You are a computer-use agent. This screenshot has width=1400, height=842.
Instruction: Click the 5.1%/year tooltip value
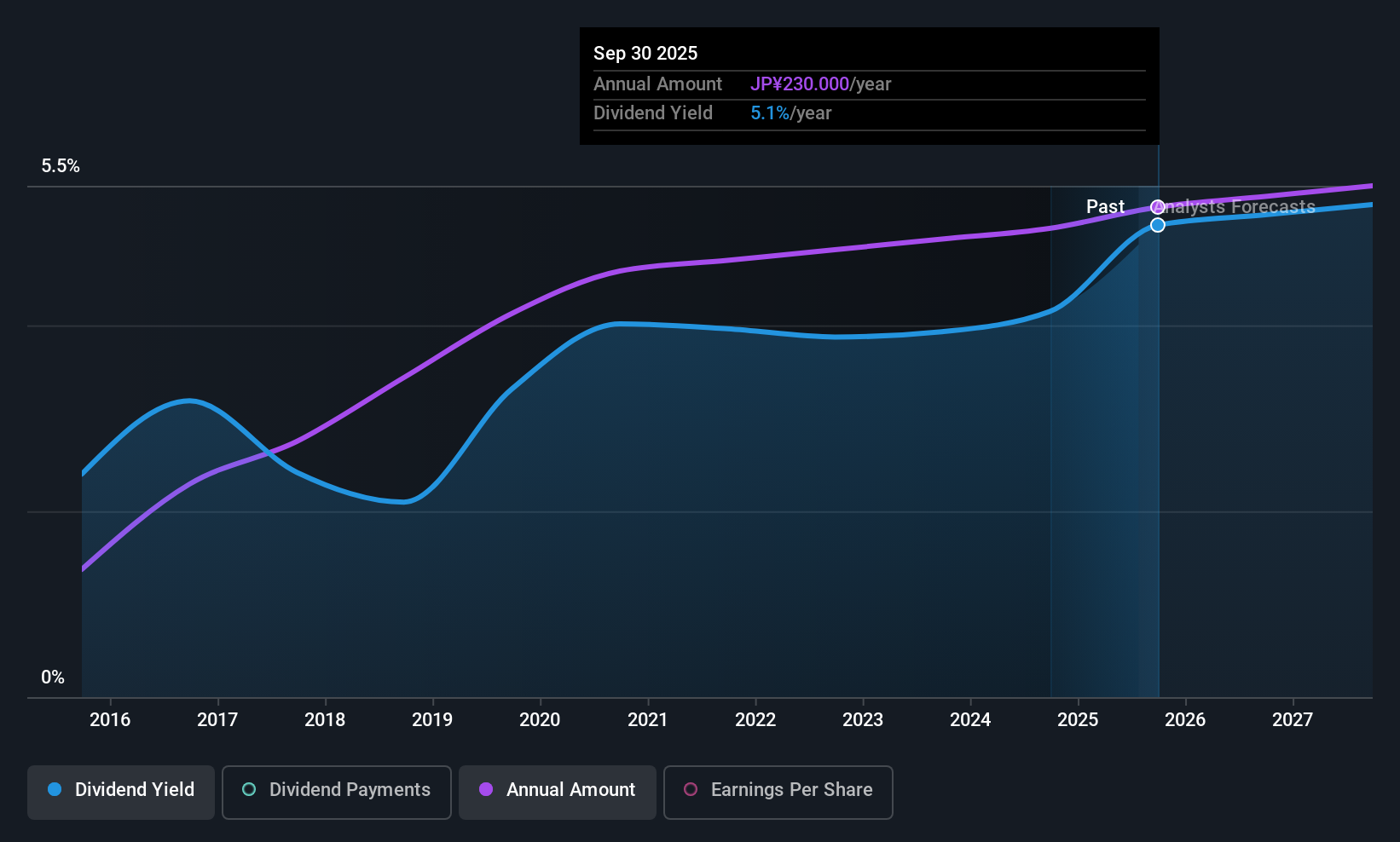pos(790,113)
